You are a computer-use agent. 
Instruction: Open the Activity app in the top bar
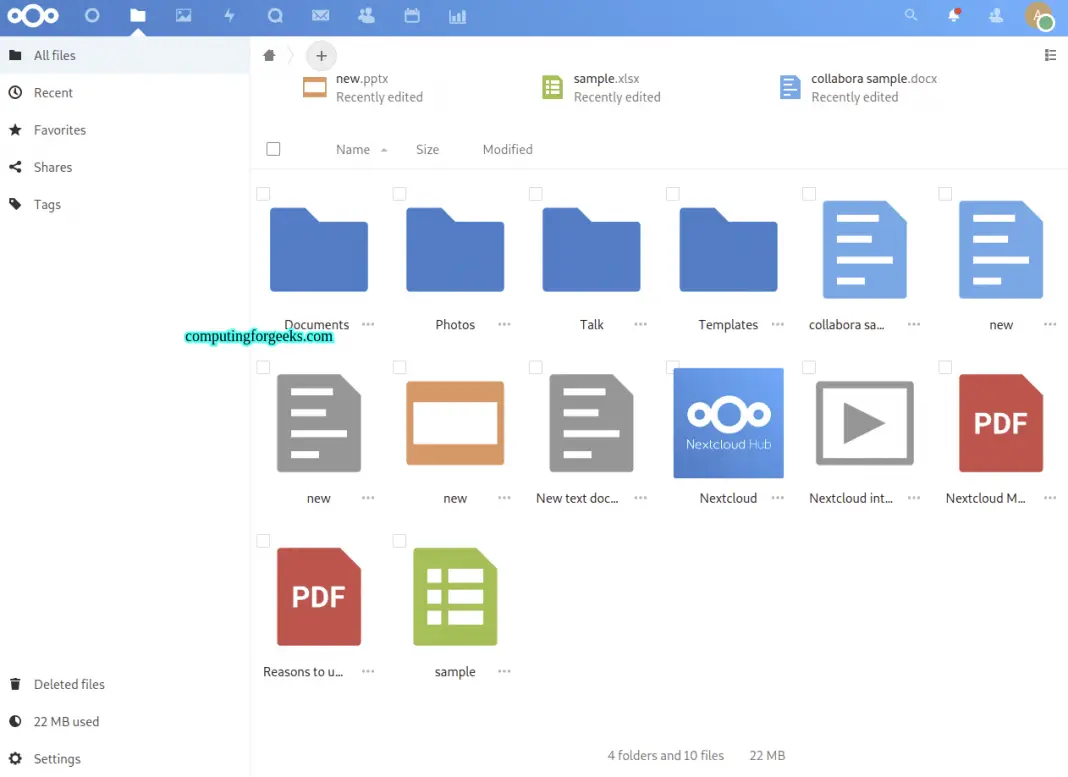229,16
